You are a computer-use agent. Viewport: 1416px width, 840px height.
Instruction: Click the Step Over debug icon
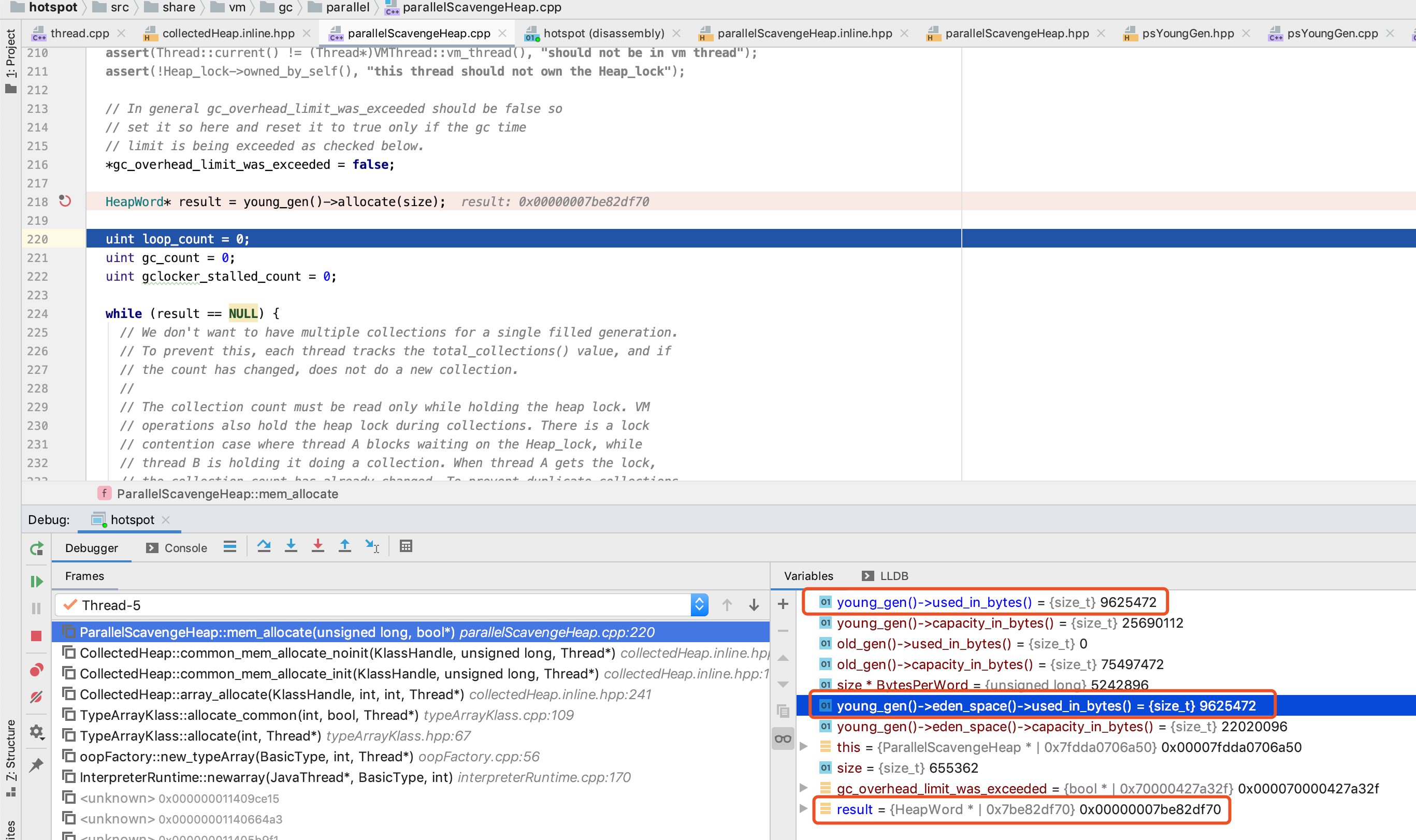(x=264, y=546)
